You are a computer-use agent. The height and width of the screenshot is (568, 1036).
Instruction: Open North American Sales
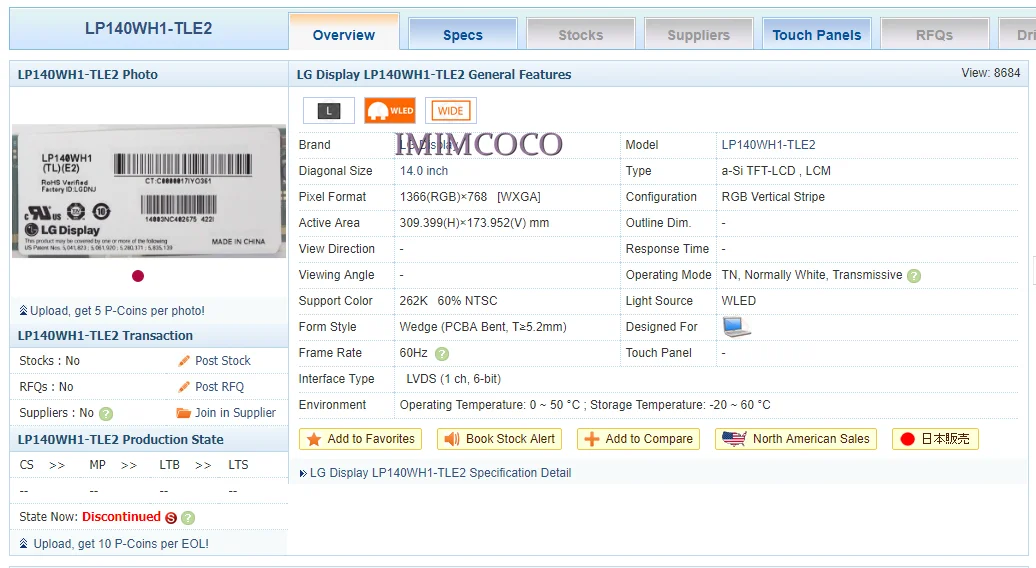[796, 439]
